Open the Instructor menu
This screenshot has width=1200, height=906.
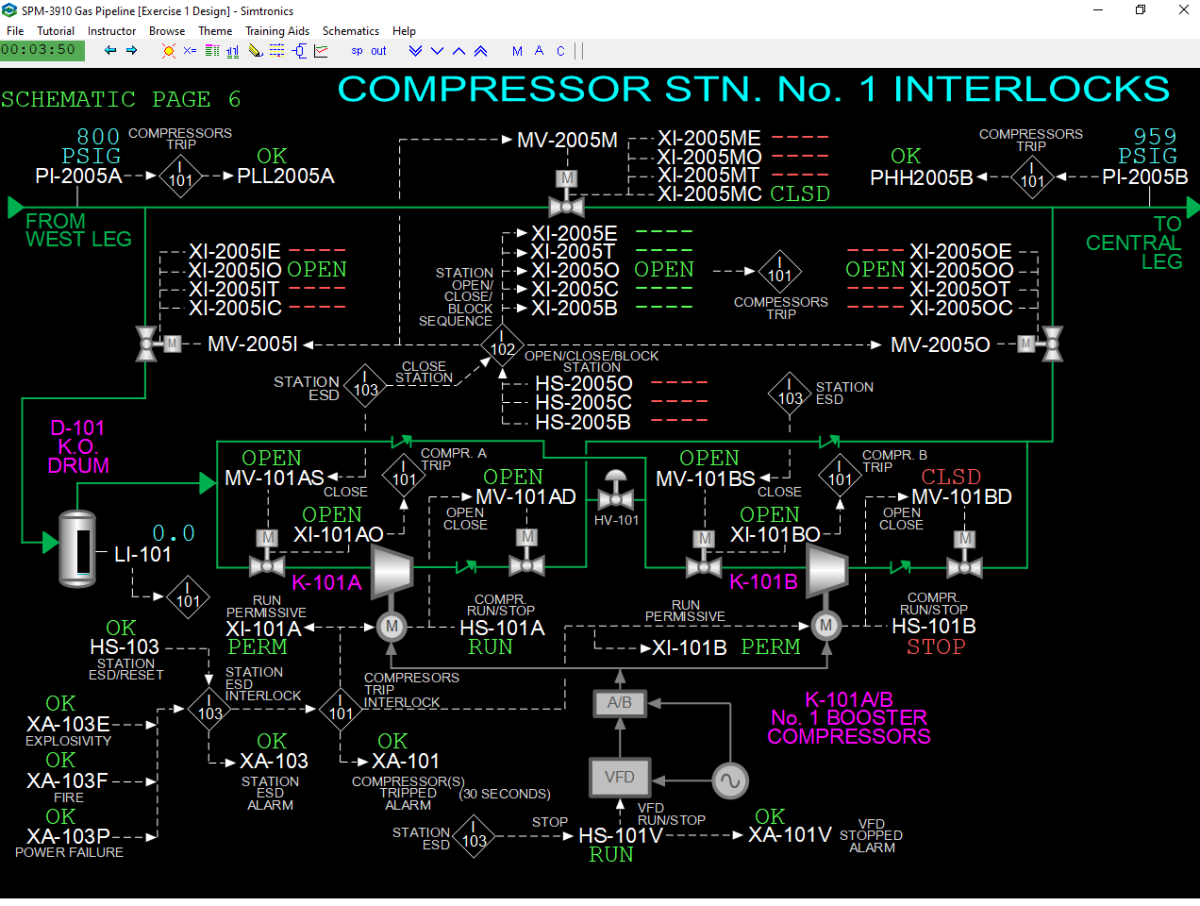(112, 31)
